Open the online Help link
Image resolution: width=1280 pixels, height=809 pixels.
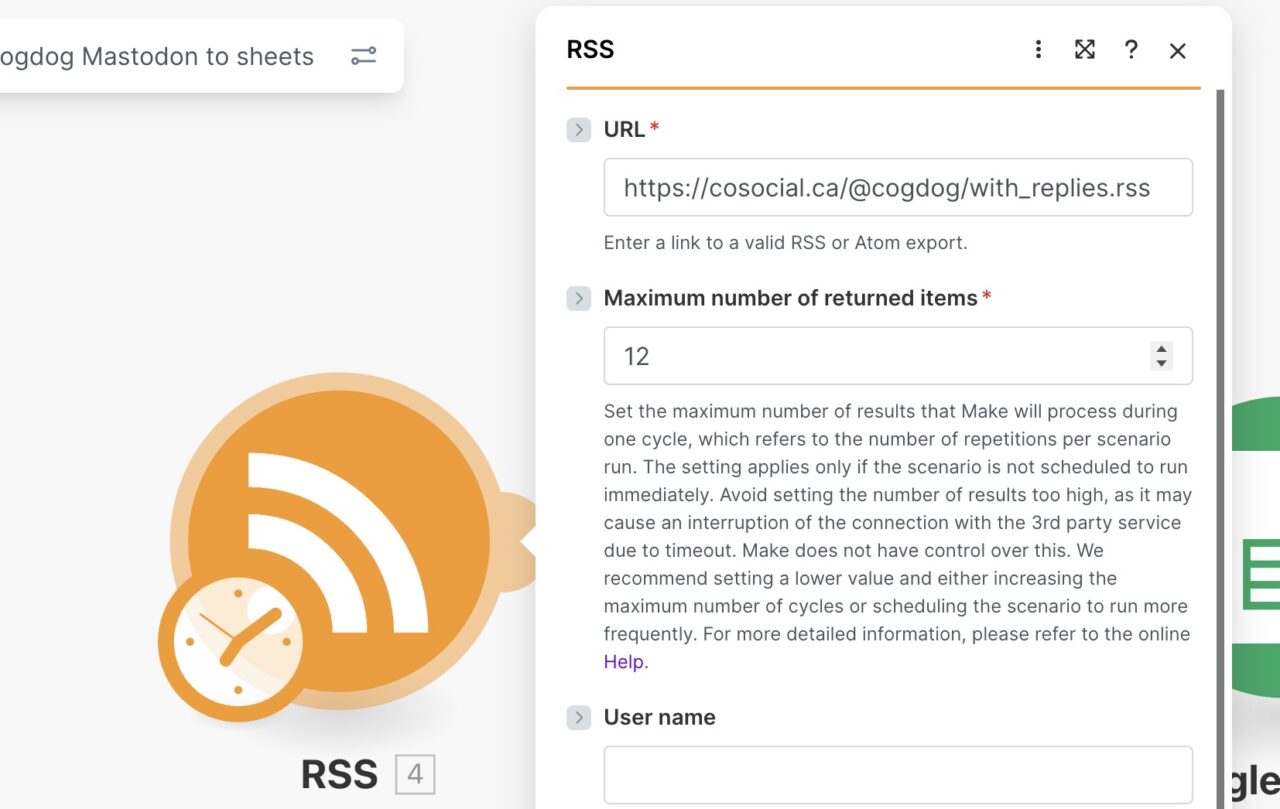(625, 662)
